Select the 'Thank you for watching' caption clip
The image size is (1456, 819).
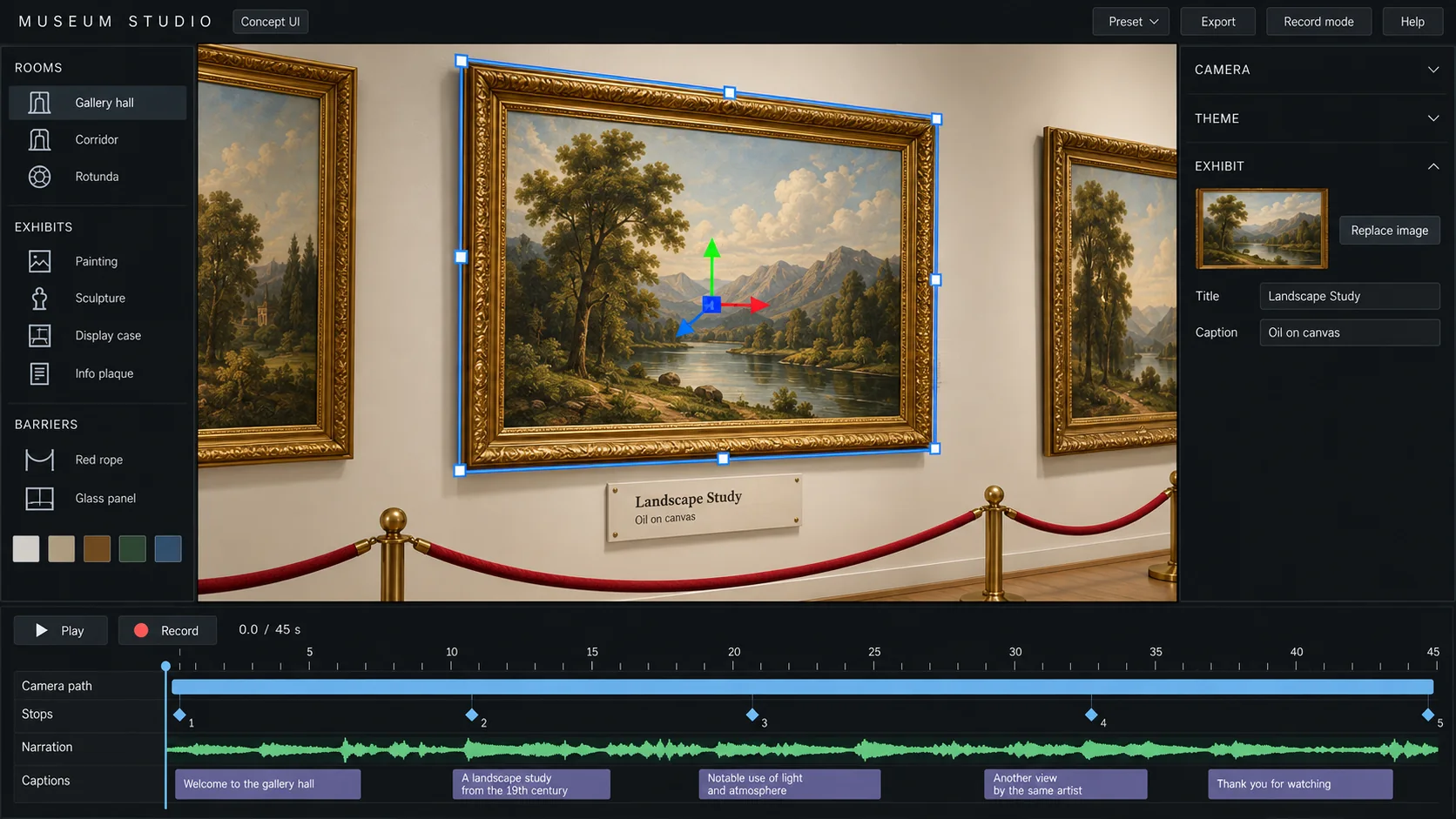coord(1300,784)
